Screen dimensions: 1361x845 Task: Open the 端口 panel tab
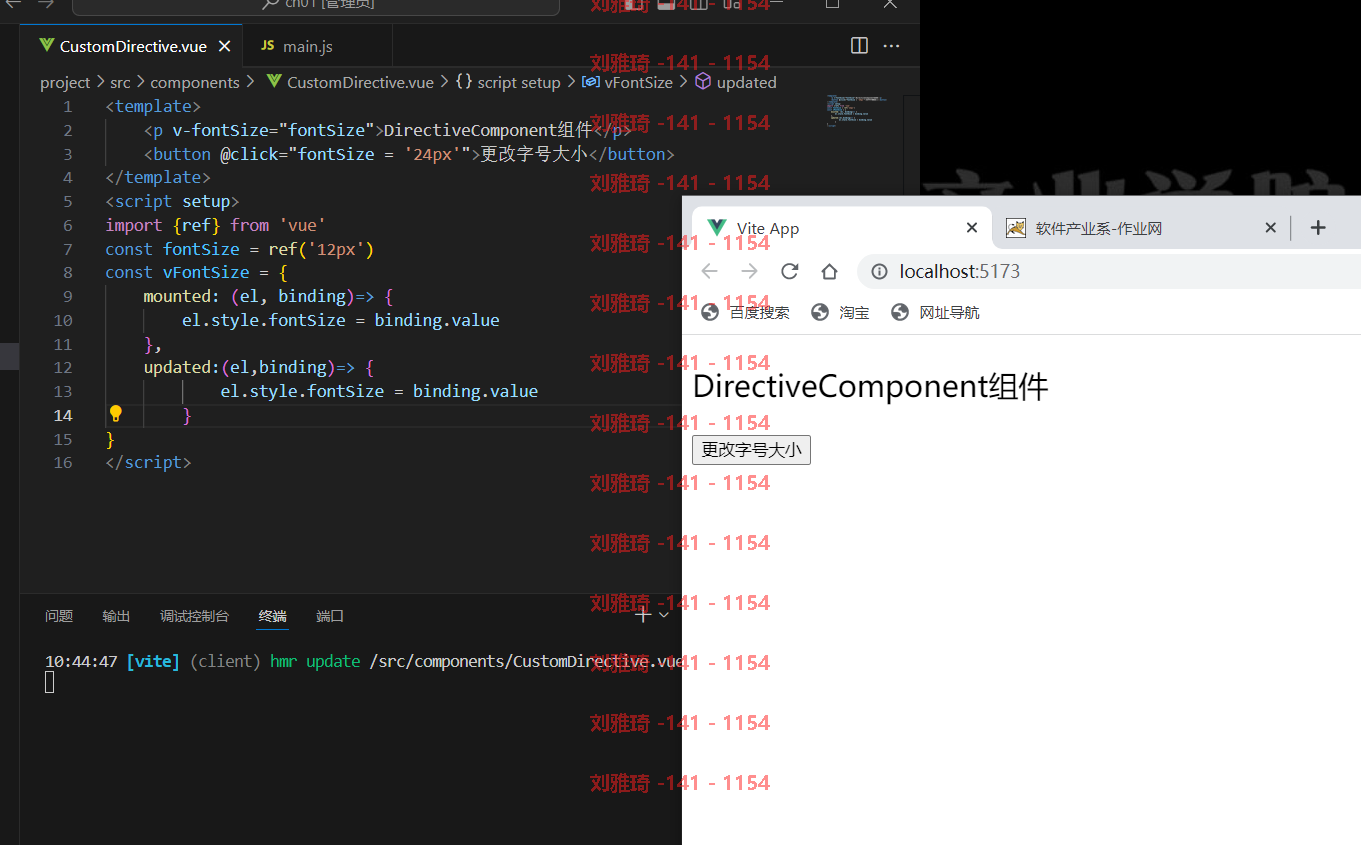[330, 616]
